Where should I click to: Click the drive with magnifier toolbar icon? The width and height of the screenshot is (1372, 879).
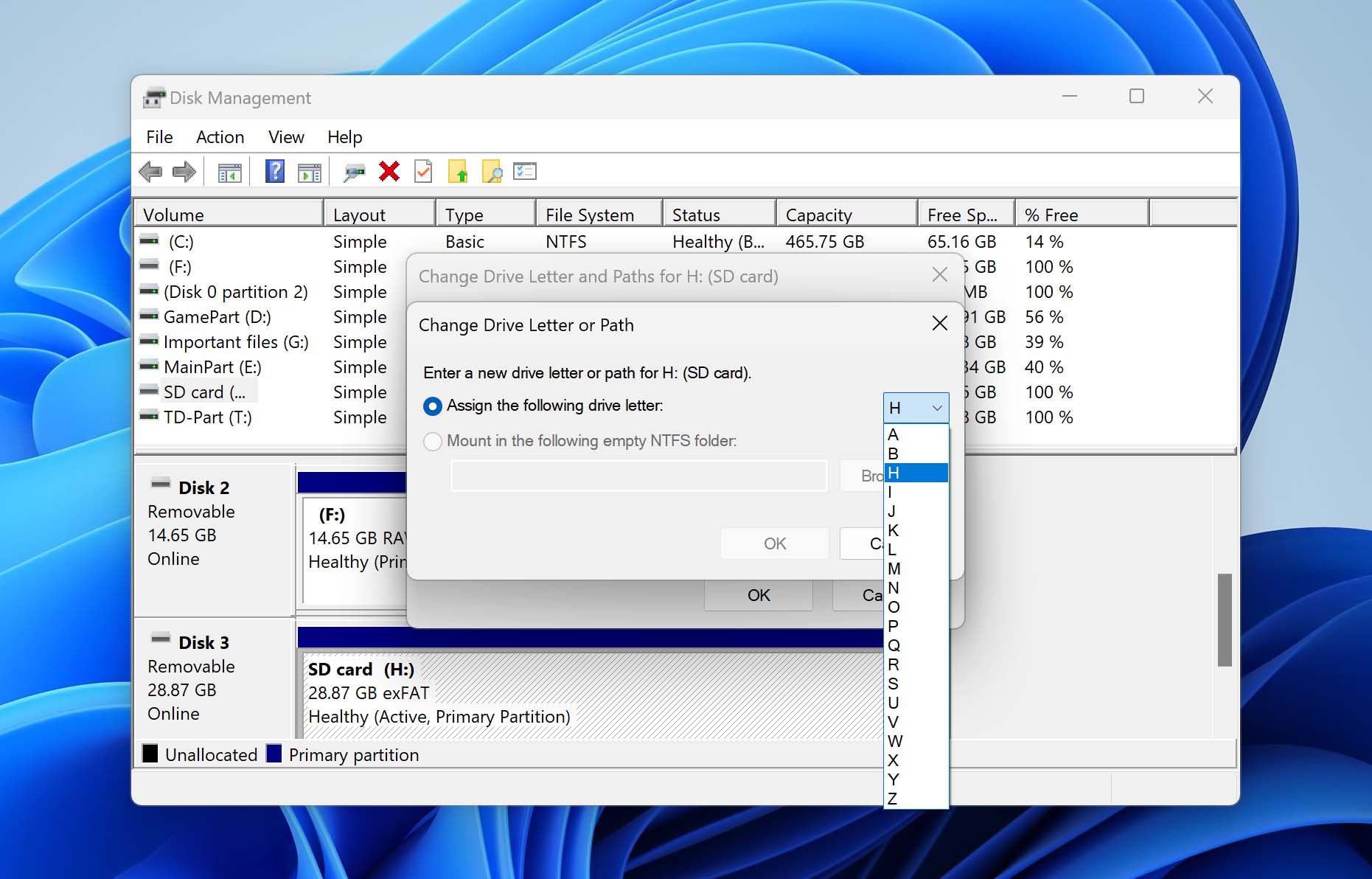pyautogui.click(x=355, y=173)
